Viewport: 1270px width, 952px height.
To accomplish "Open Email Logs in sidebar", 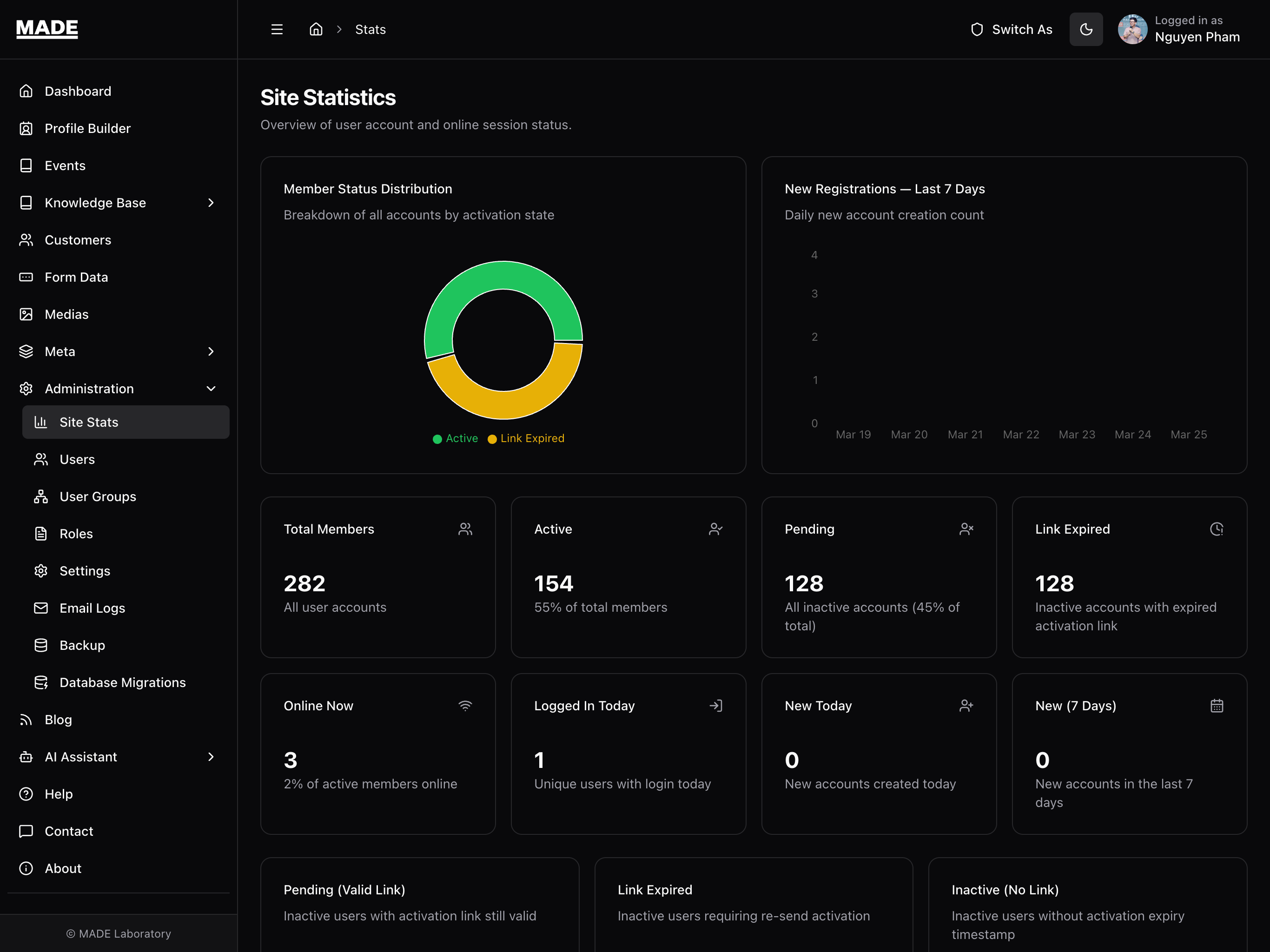I will (x=92, y=608).
